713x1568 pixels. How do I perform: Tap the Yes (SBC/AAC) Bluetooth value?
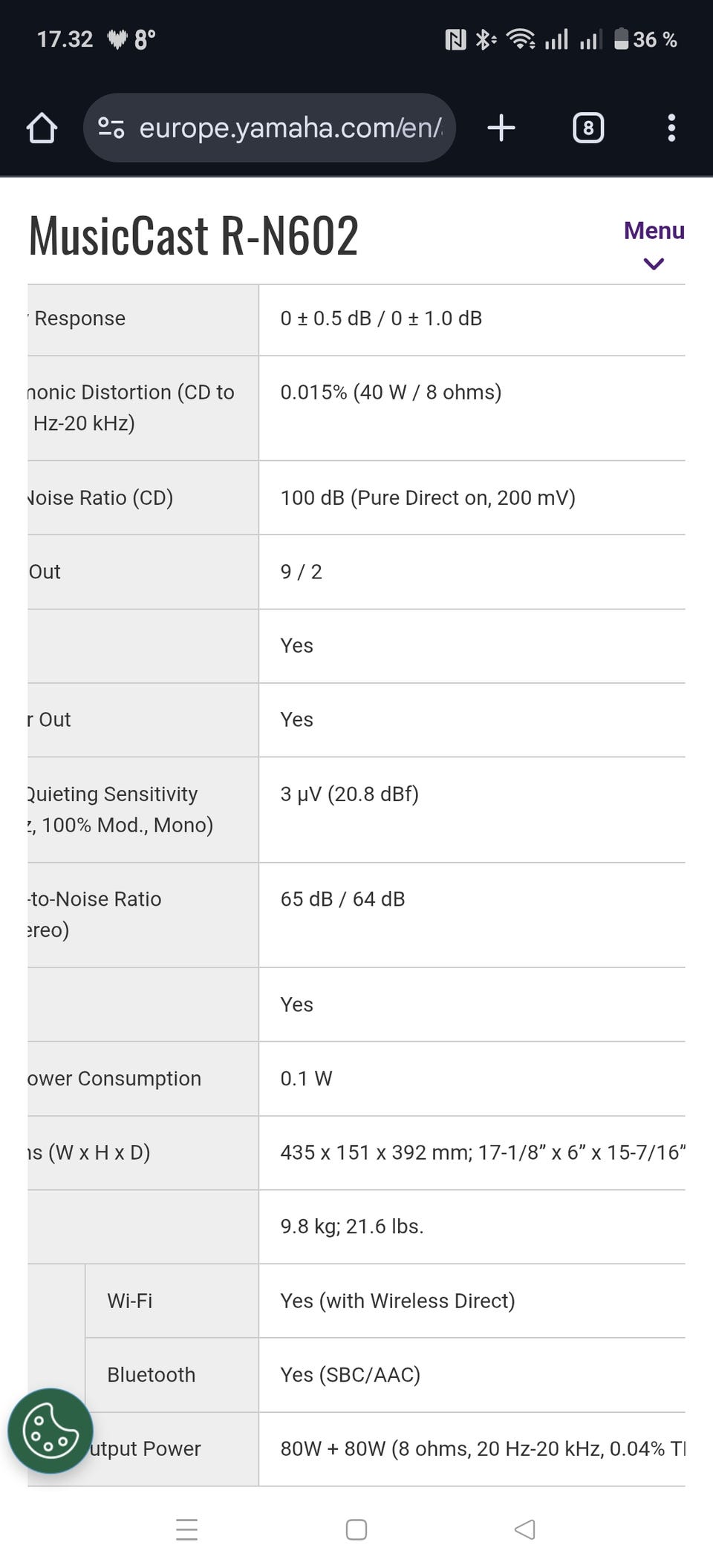(350, 1375)
